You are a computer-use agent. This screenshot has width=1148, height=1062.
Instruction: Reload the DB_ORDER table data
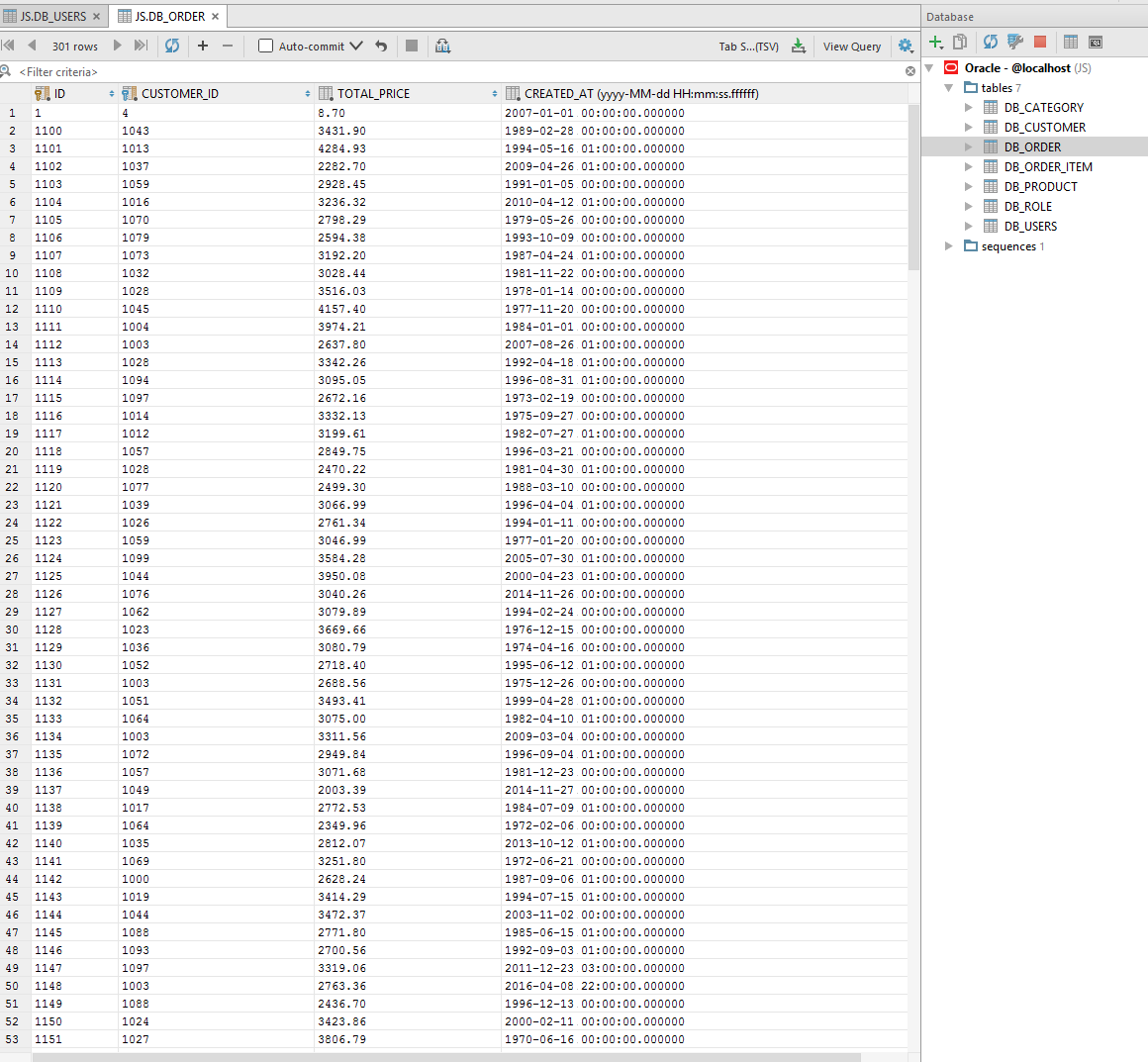pyautogui.click(x=172, y=46)
